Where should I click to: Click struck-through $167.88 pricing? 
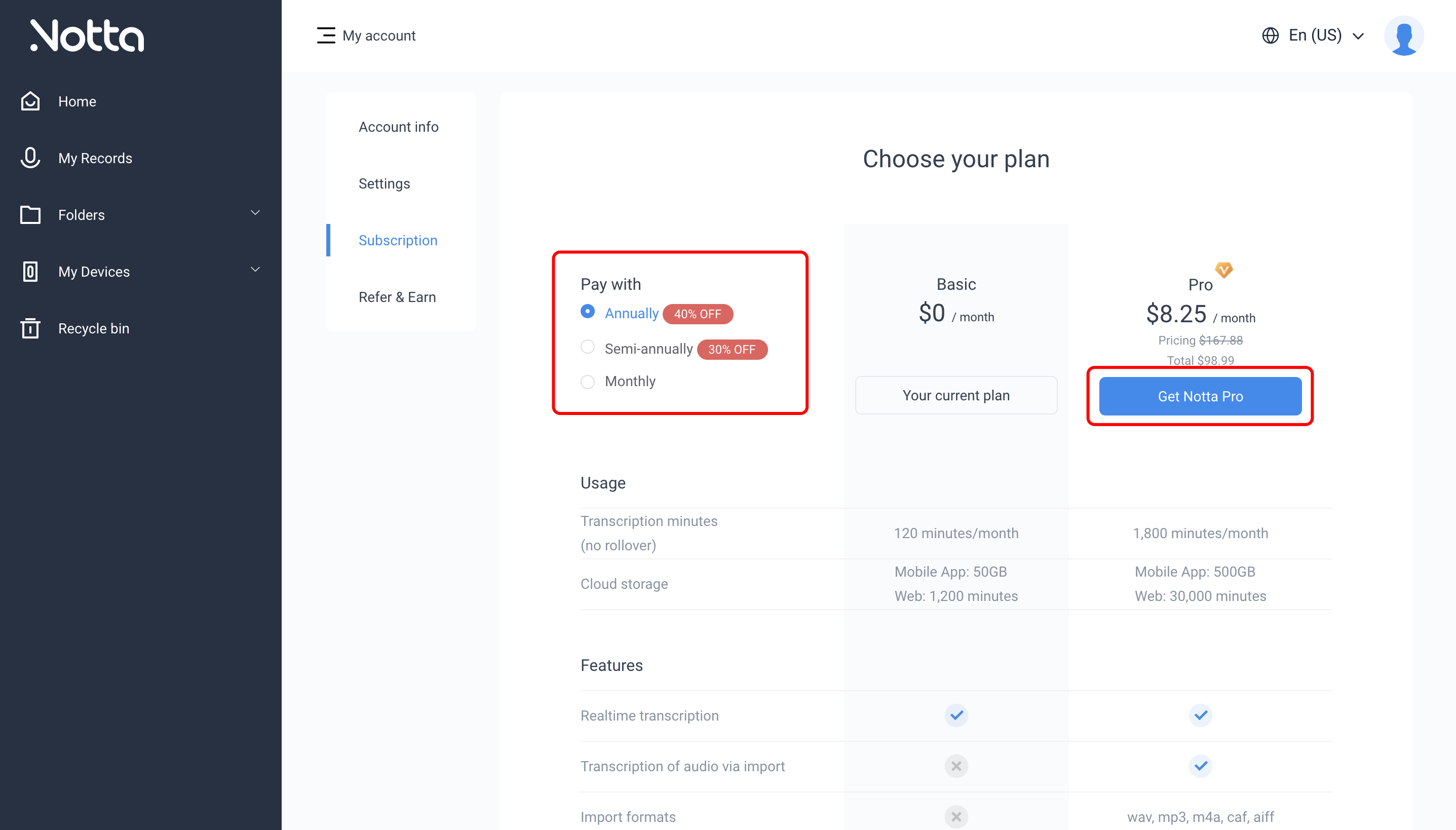(1220, 341)
